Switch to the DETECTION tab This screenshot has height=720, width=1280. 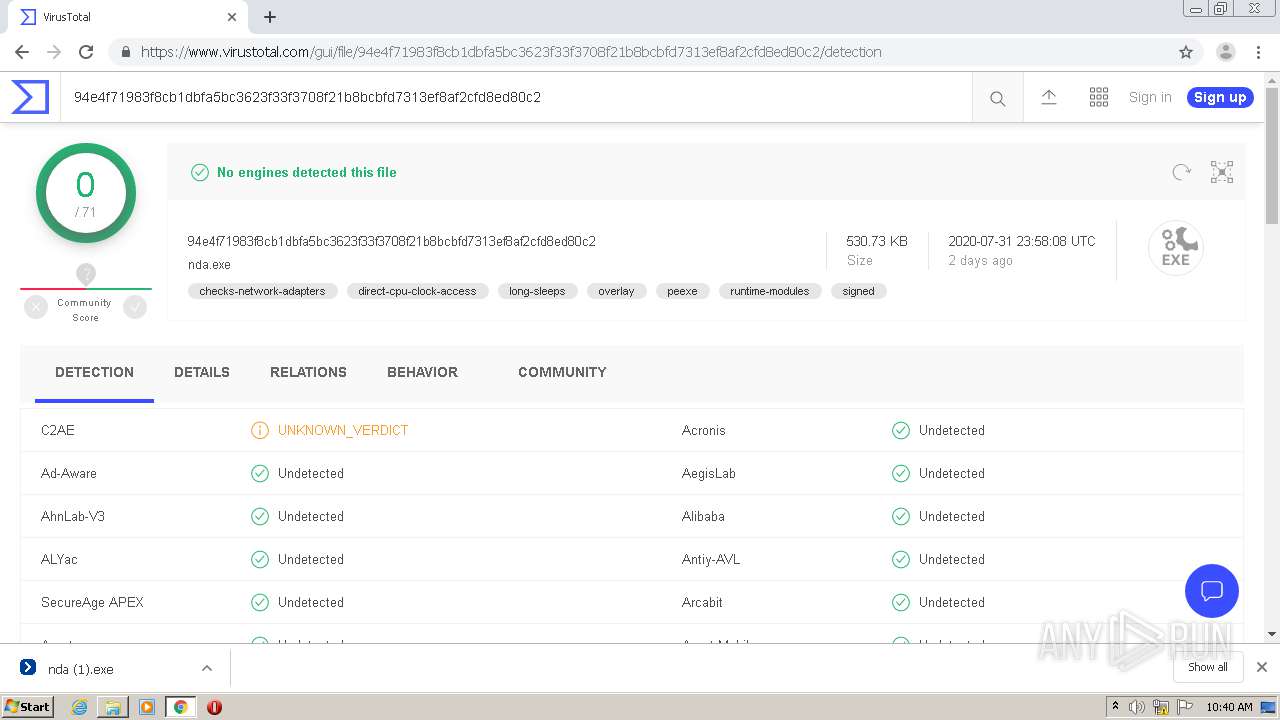pos(94,372)
